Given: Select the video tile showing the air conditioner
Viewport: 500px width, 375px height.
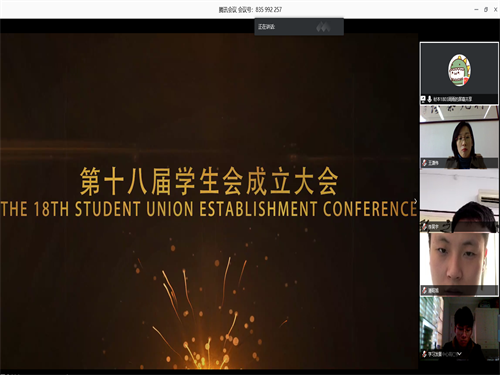Looking at the screenshot, I should click(x=459, y=200).
